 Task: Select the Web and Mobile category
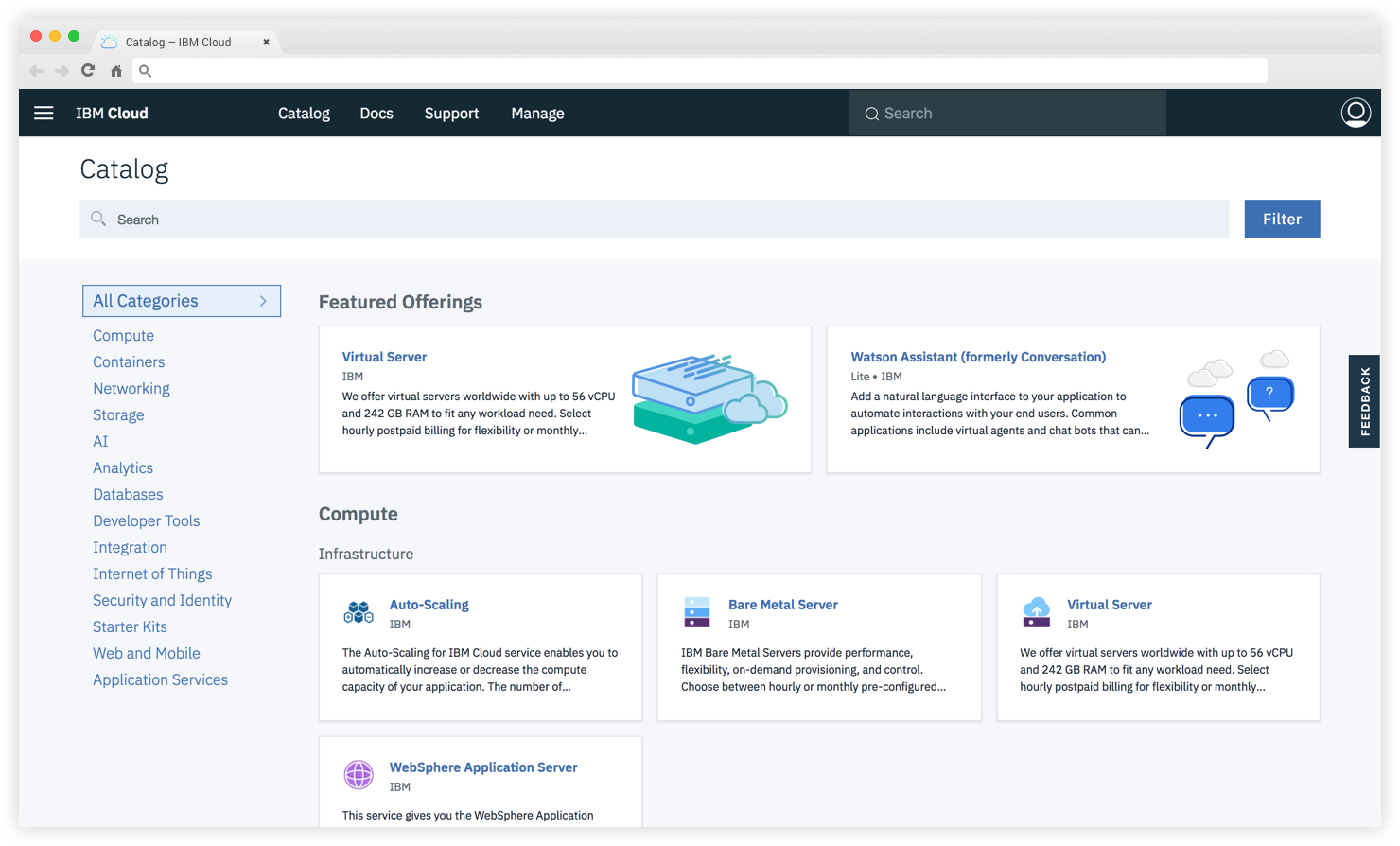pyautogui.click(x=147, y=653)
